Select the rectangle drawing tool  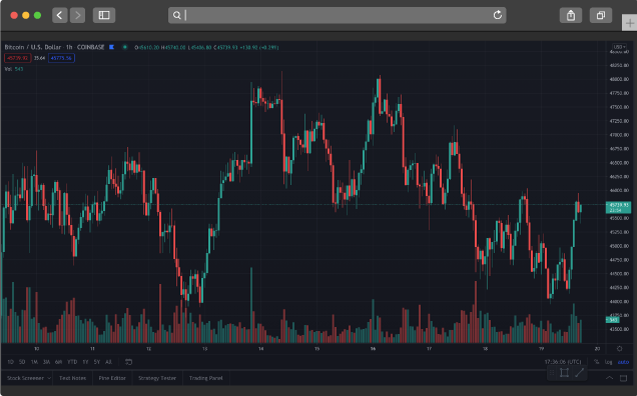click(564, 372)
